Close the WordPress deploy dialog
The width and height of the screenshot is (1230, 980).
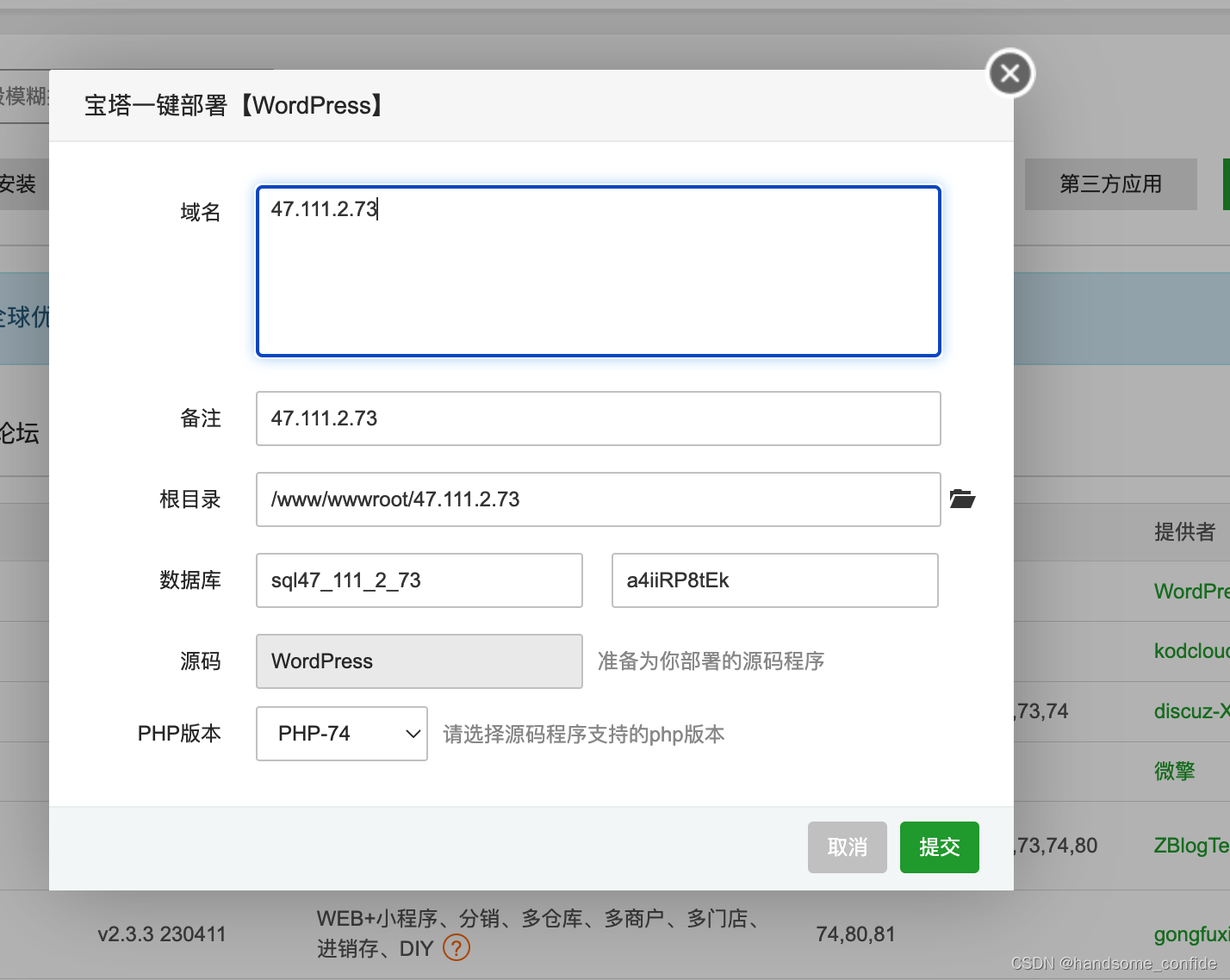[x=1010, y=73]
